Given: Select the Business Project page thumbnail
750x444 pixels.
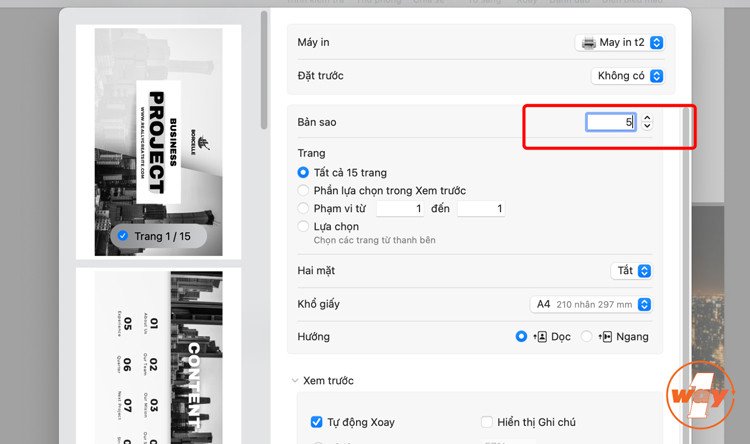Looking at the screenshot, I should [158, 142].
